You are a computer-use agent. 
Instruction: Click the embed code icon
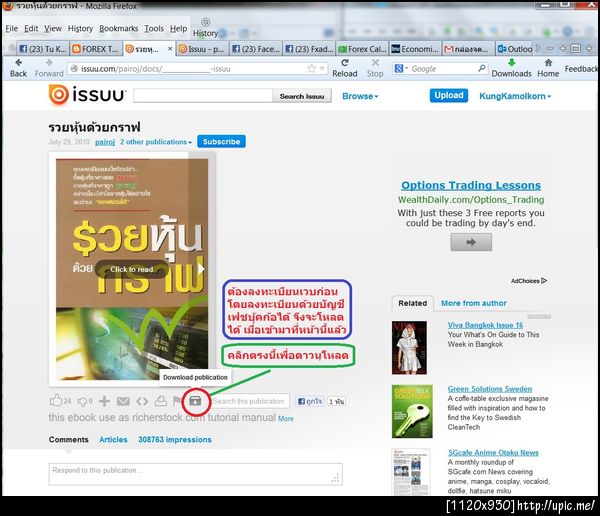click(x=142, y=401)
